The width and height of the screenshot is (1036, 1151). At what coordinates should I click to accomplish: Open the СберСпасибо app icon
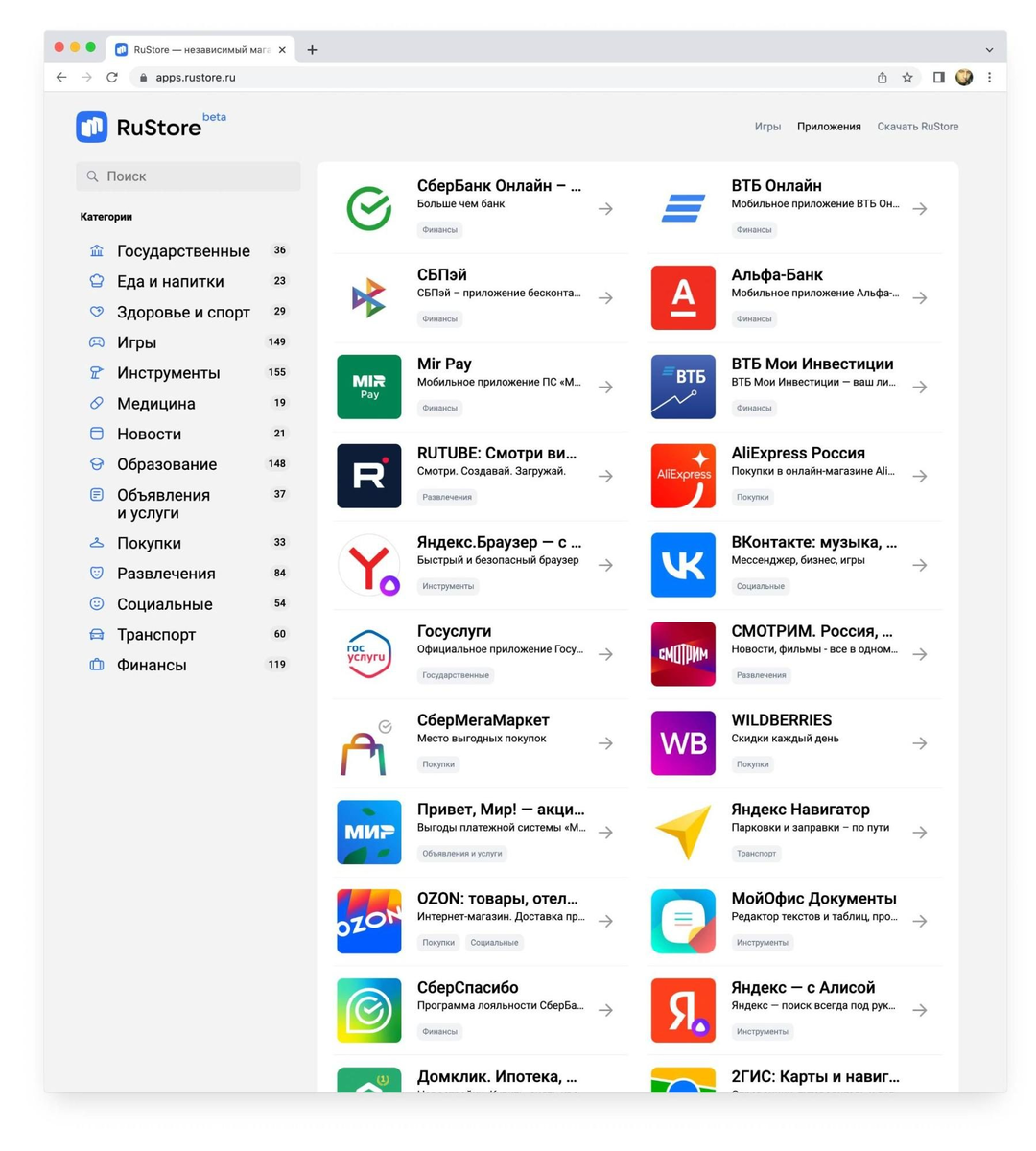pos(368,1011)
